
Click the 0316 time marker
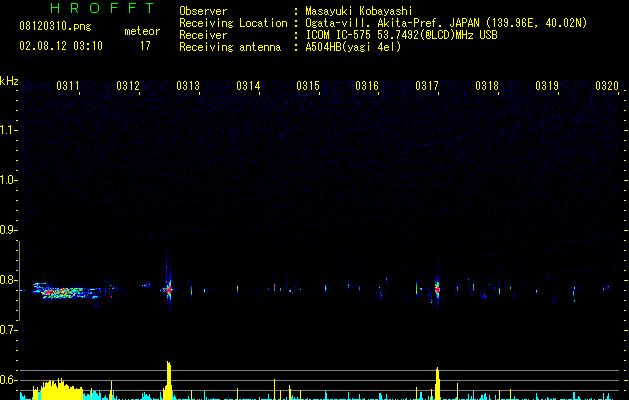click(367, 85)
